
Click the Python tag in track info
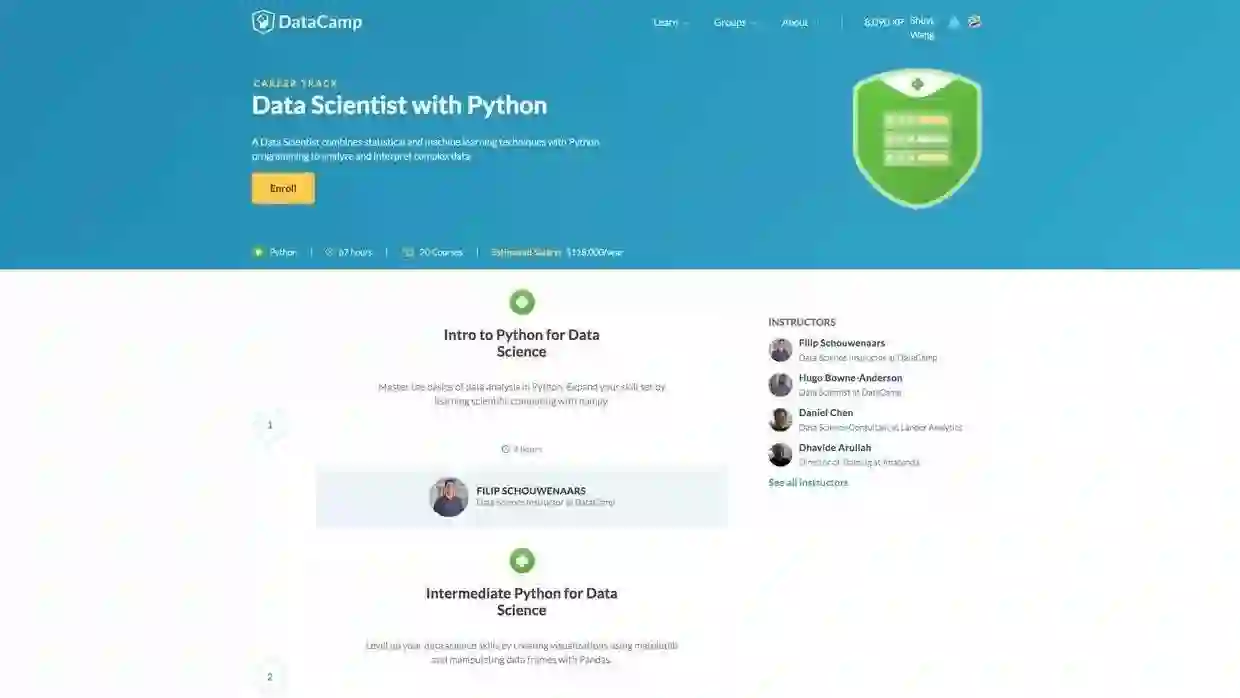[275, 252]
